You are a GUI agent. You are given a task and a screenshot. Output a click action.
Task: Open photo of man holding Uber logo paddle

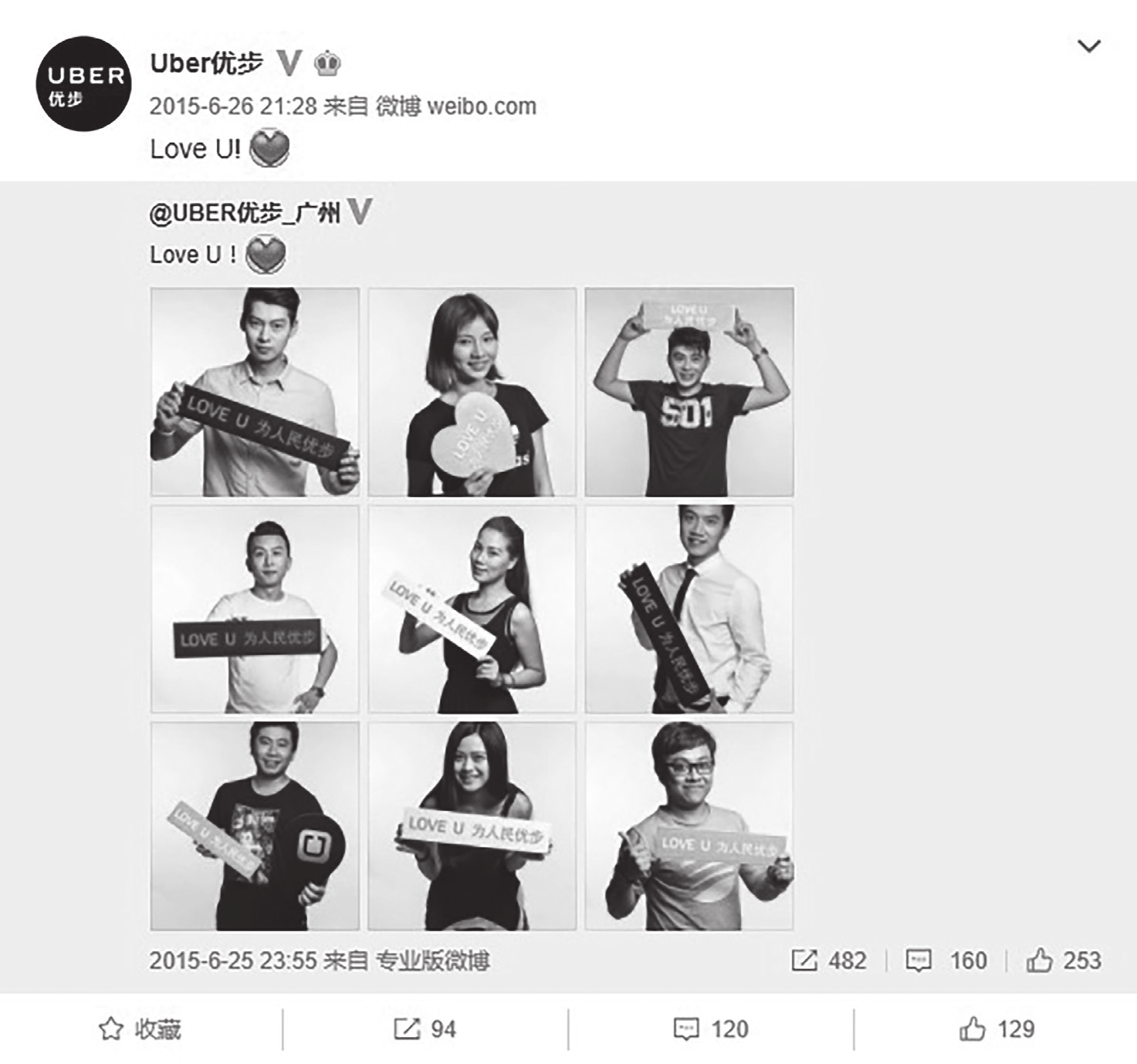[255, 826]
